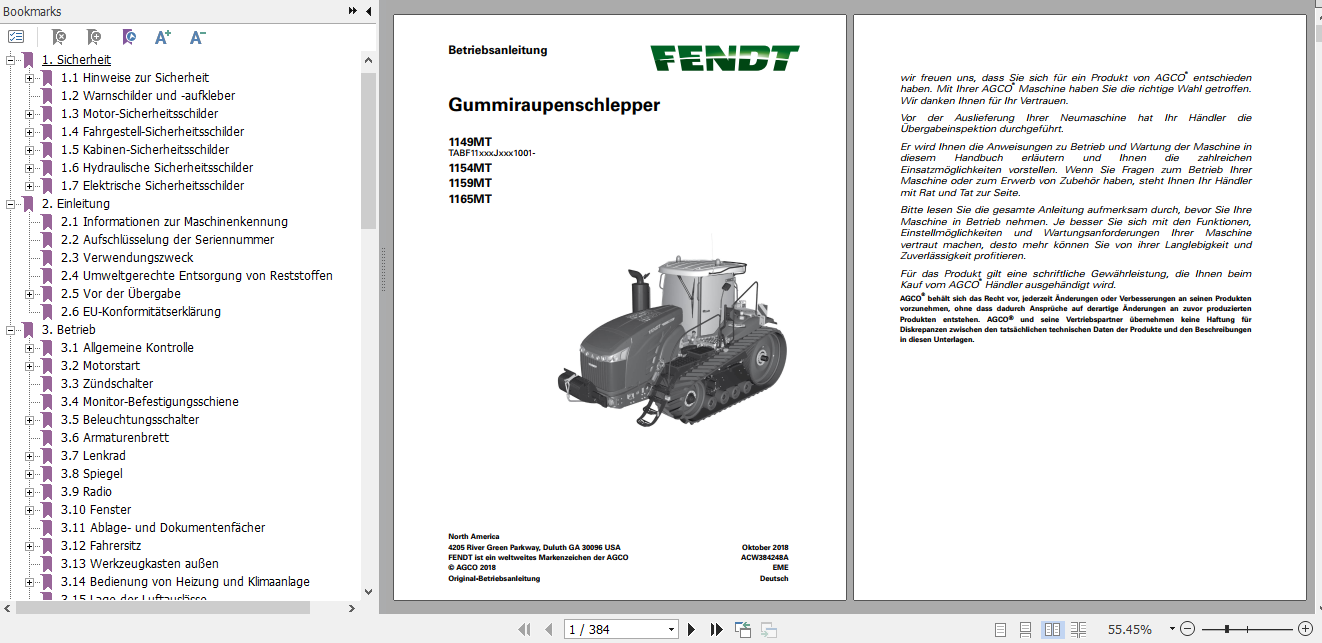Expand 1.1 Hinweise zur Sicherheit

(30, 77)
